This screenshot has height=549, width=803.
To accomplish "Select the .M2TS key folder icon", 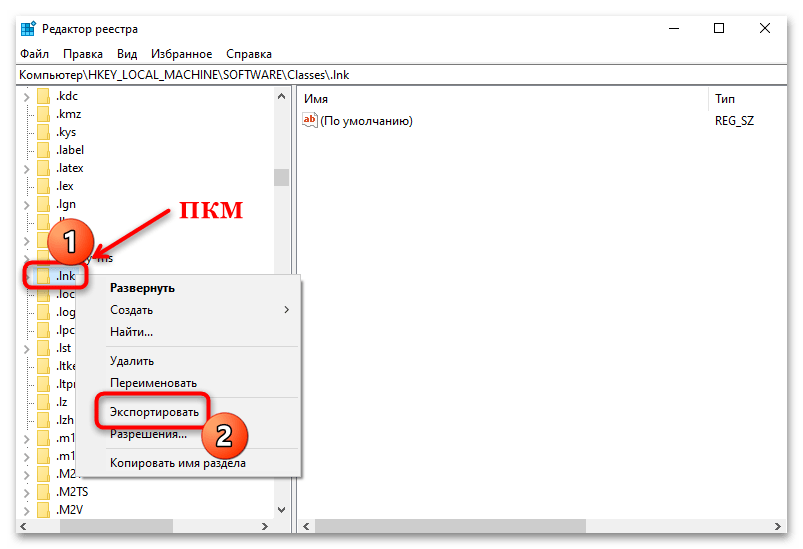I will point(44,492).
